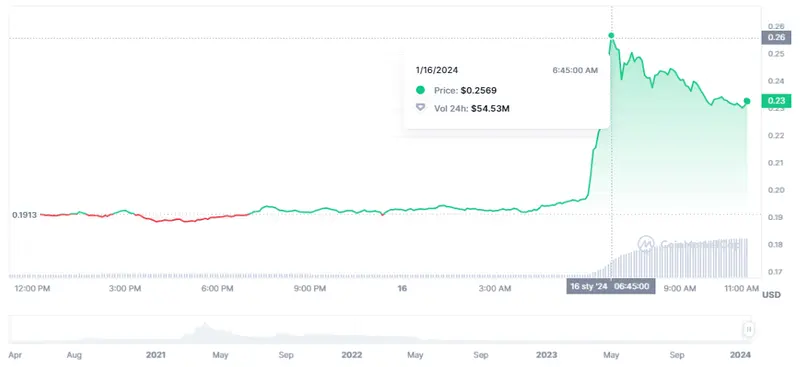Screen dimensions: 800x367
Task: Grab the range selector pause handle
Action: point(748,330)
